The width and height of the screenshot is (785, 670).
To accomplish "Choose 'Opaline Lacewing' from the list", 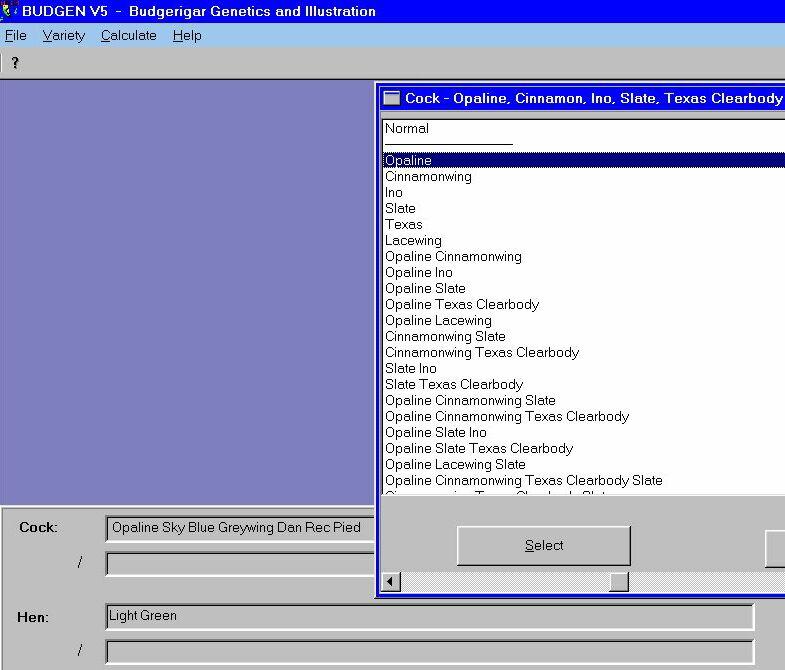I will click(x=584, y=320).
